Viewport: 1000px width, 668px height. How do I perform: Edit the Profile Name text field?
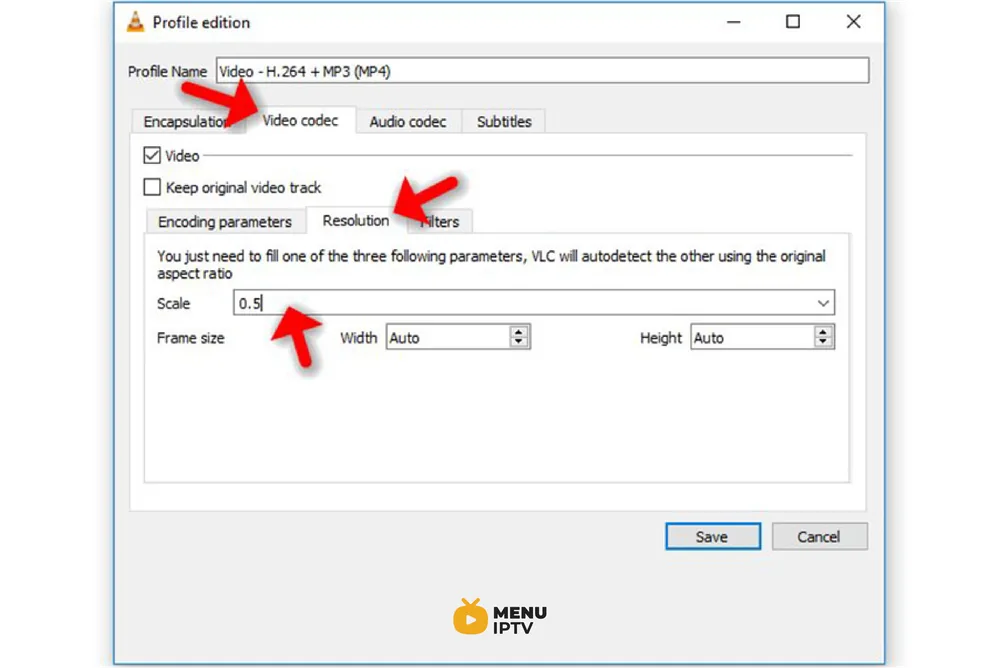[x=542, y=71]
